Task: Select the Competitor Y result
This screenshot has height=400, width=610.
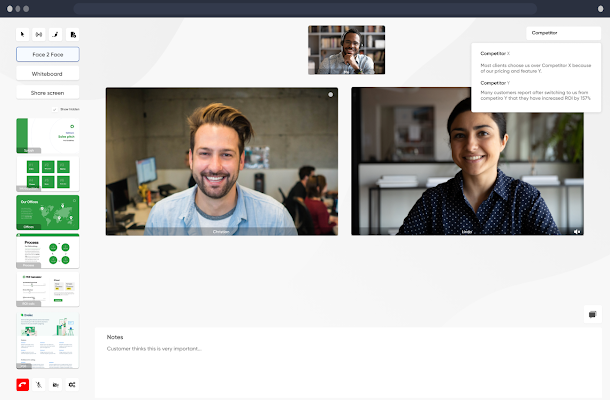Action: pos(536,90)
